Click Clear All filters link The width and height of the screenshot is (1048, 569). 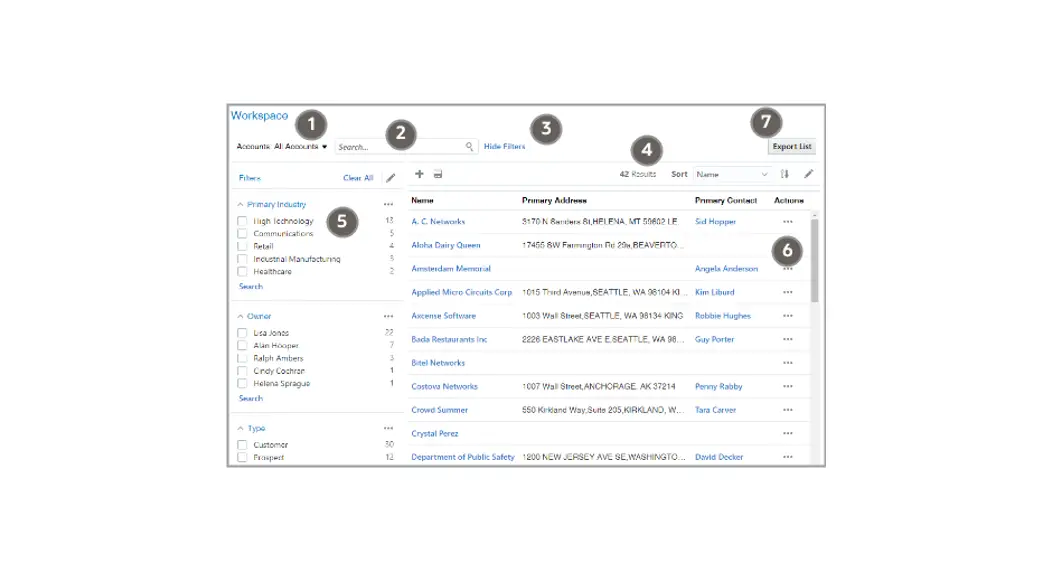(358, 178)
